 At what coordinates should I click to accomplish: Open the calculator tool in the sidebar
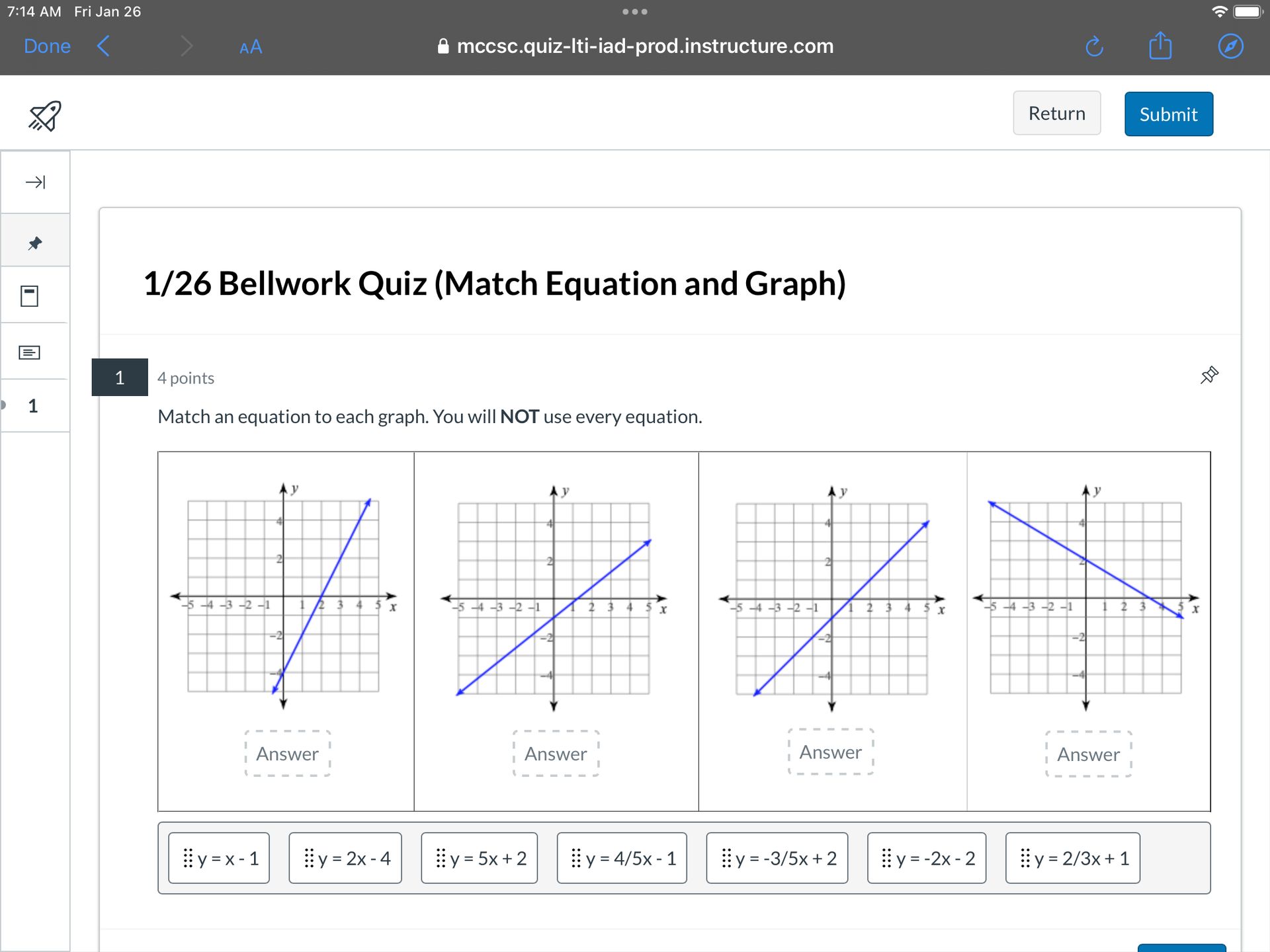point(30,296)
